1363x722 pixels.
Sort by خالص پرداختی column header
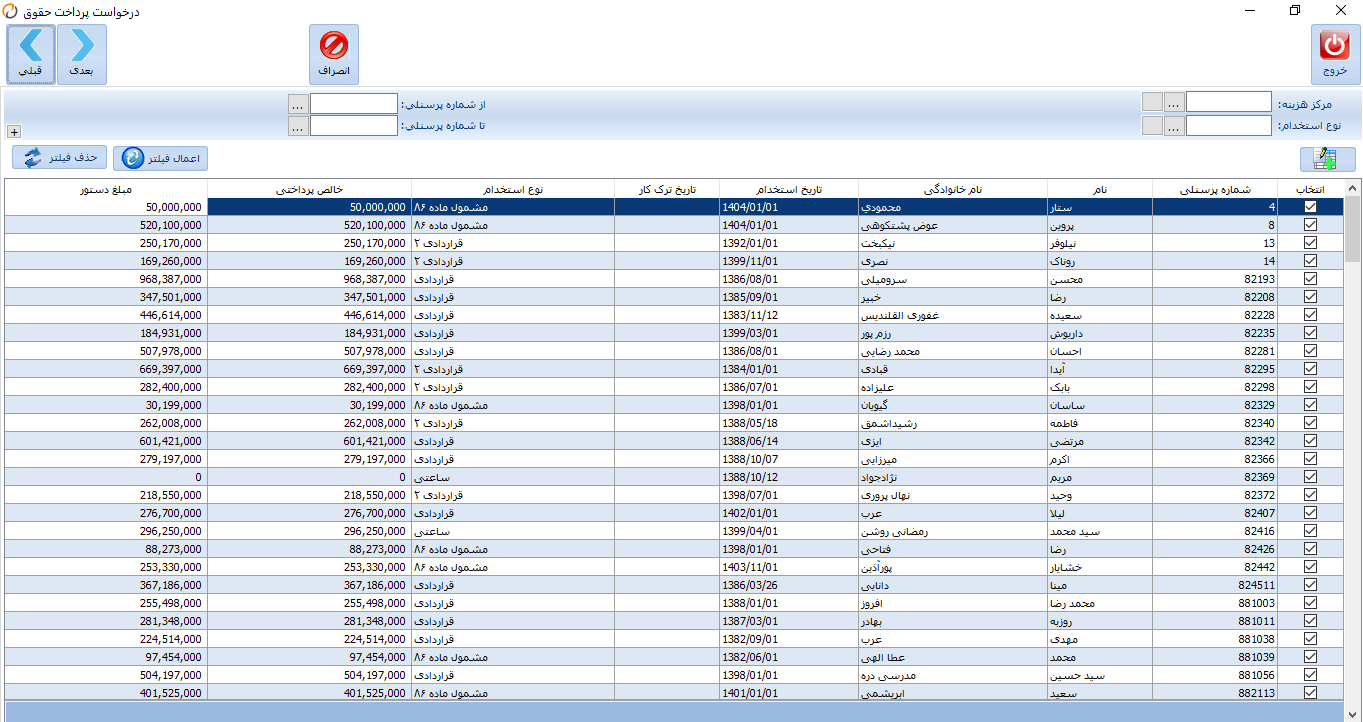(x=309, y=189)
